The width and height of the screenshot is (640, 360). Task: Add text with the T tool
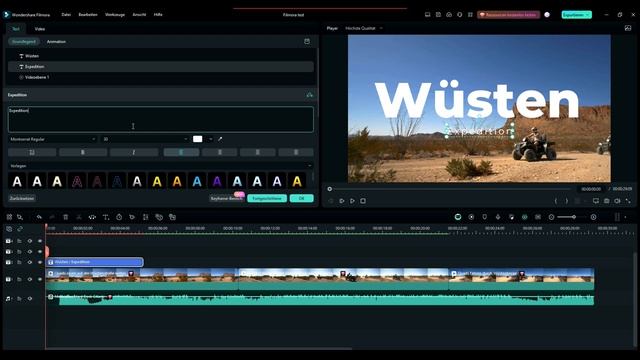pos(106,217)
